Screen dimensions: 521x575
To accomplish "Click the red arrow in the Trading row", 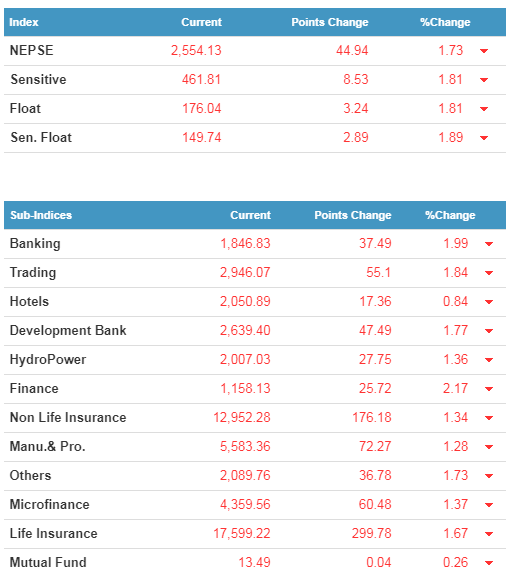I will coord(489,273).
